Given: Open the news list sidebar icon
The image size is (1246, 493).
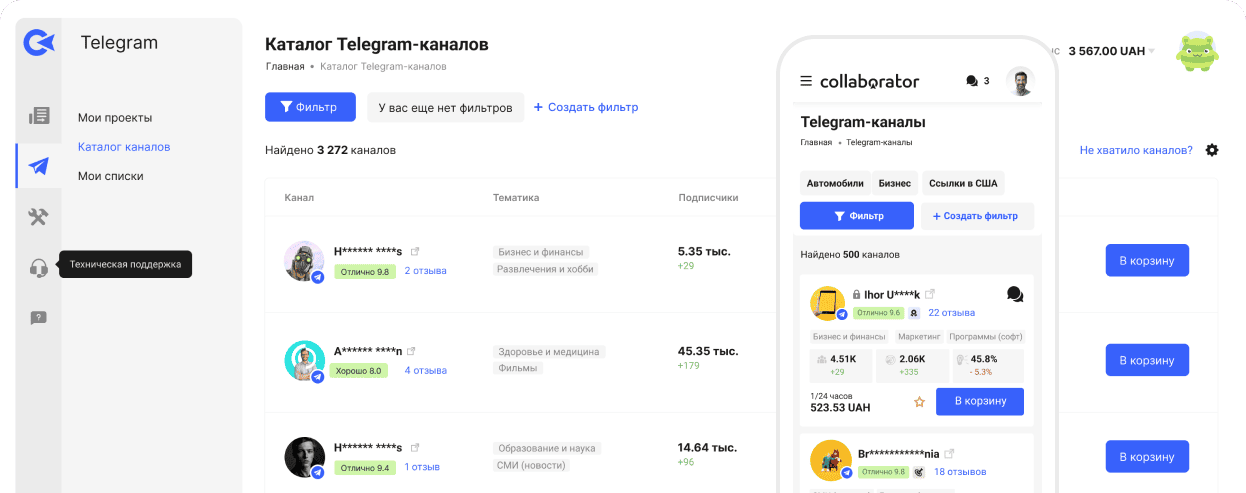Looking at the screenshot, I should 38,115.
